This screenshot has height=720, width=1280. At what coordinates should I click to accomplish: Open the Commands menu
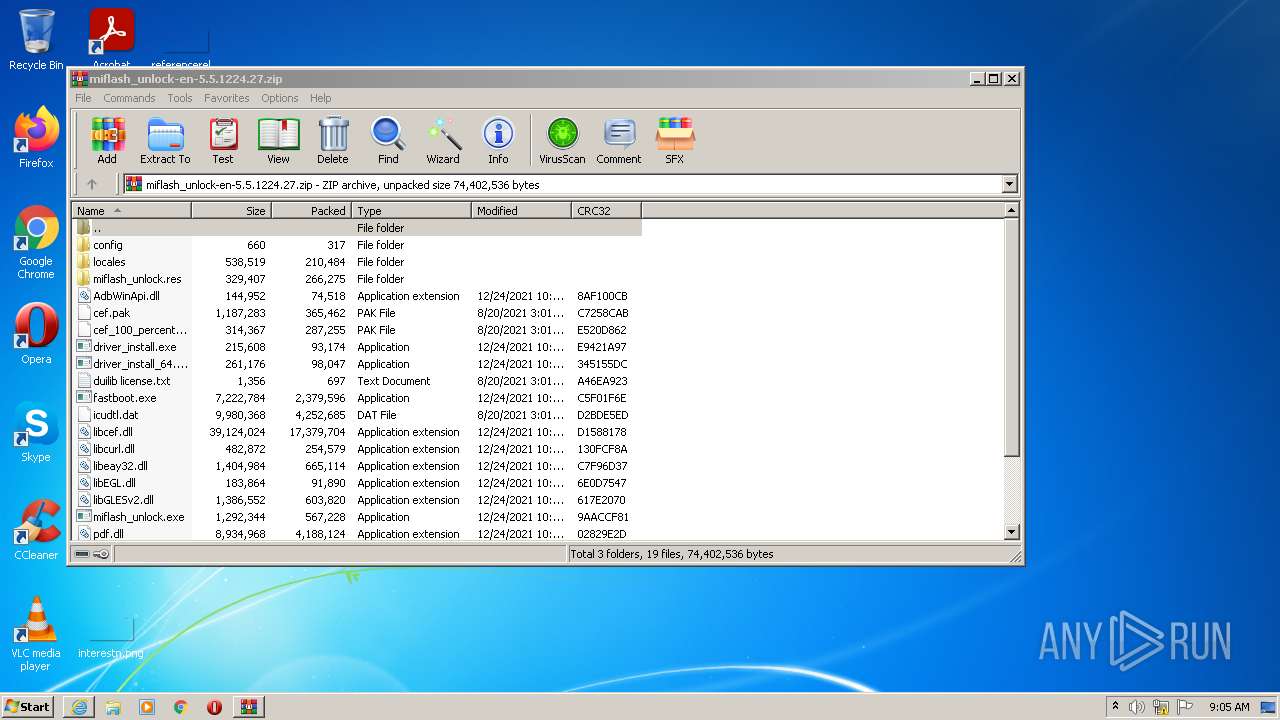[129, 98]
